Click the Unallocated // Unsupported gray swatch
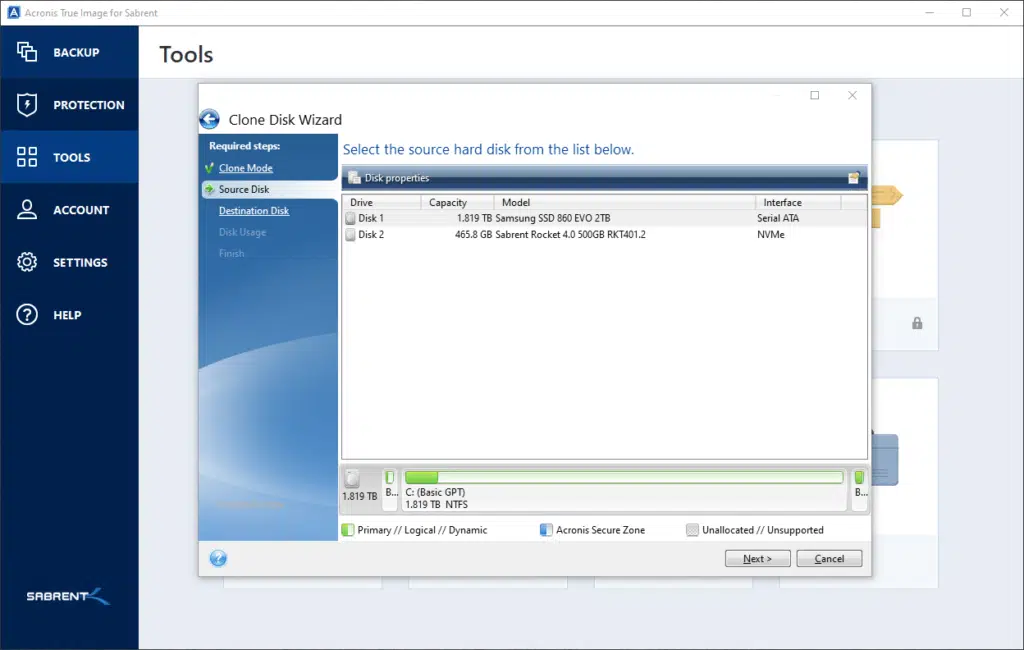The height and width of the screenshot is (650, 1024). click(x=692, y=530)
